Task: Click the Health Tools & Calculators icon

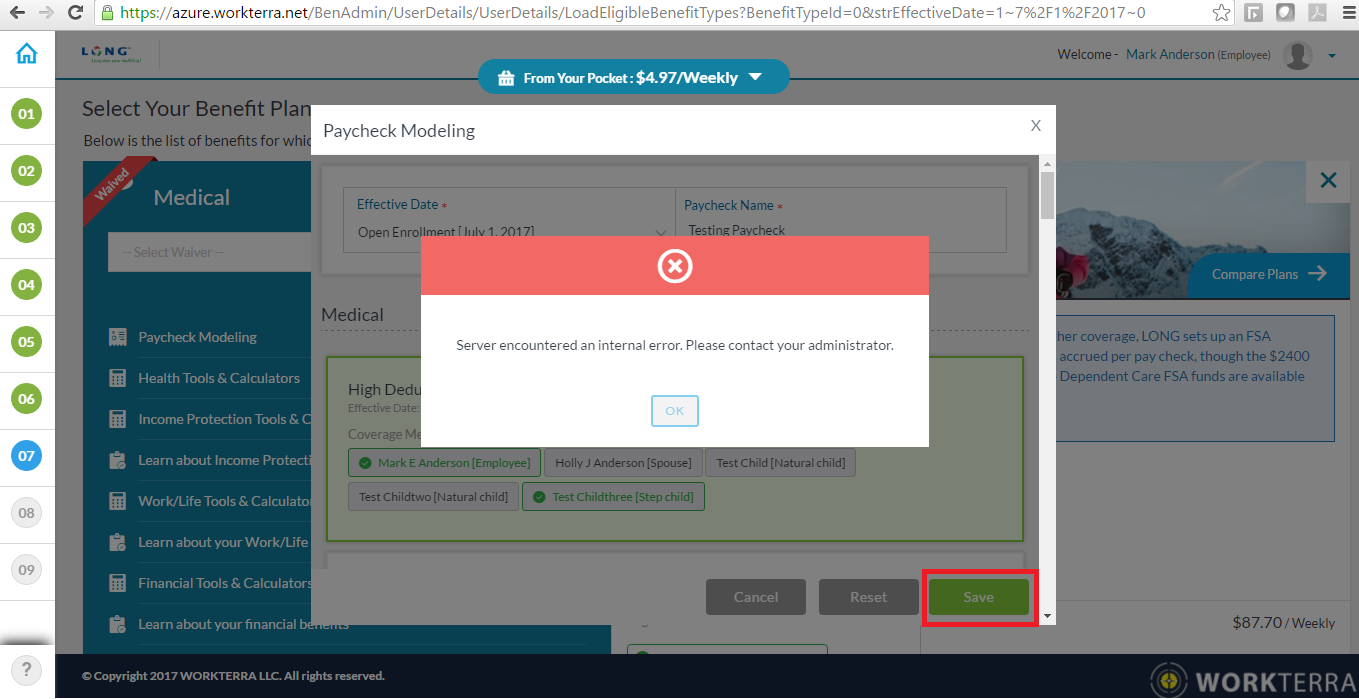Action: (118, 378)
